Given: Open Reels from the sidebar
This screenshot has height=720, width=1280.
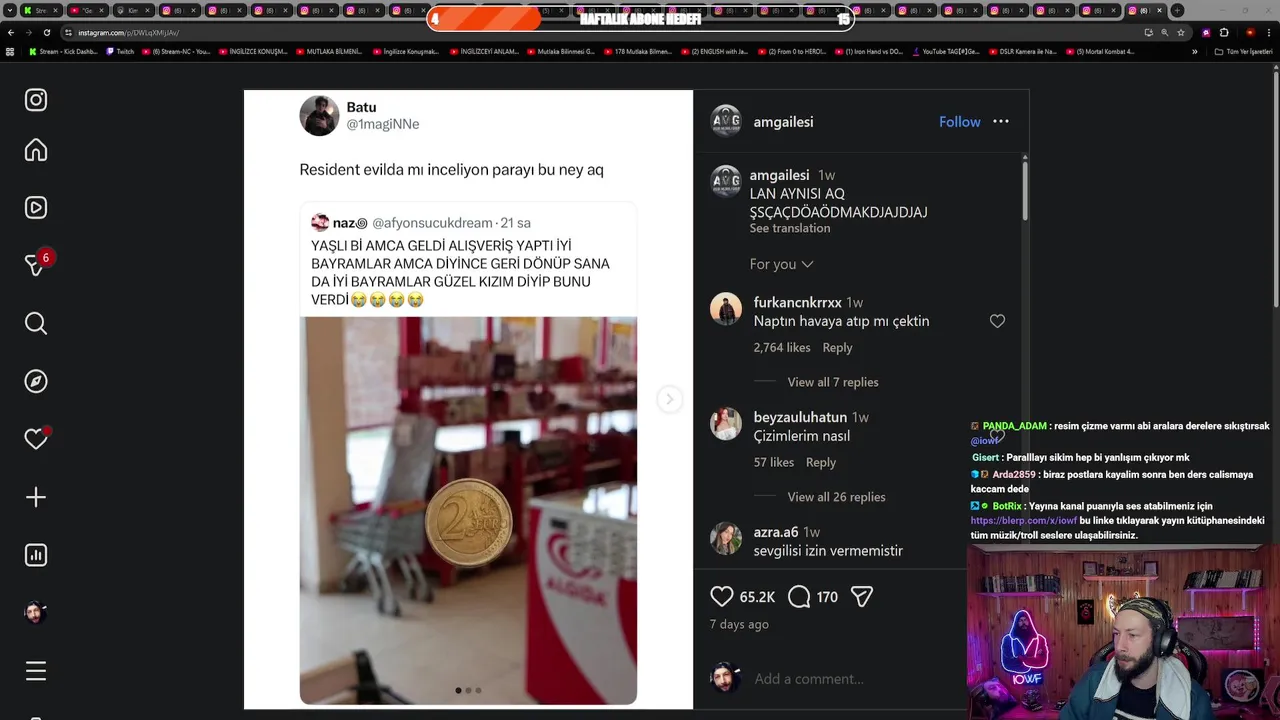Looking at the screenshot, I should [36, 208].
